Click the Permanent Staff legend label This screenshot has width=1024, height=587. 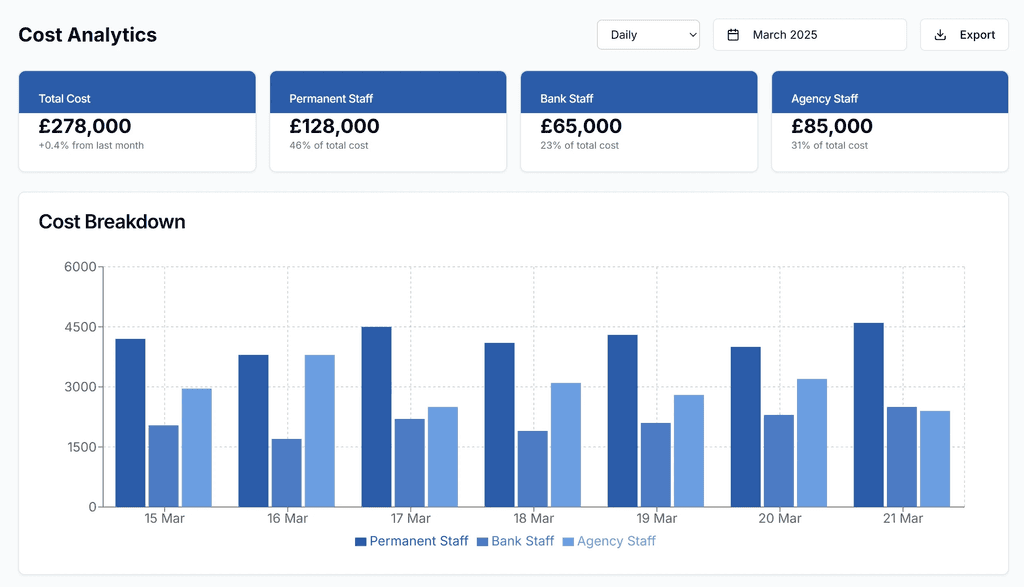419,541
